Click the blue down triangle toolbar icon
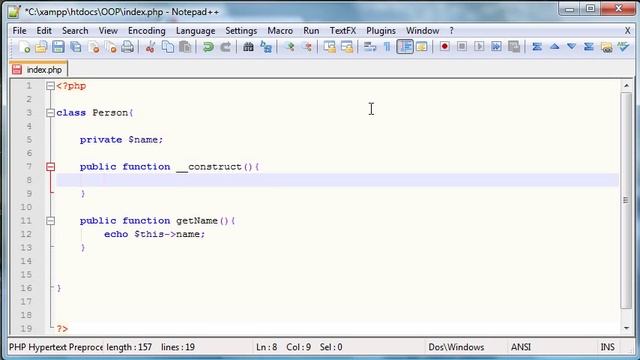 point(571,47)
